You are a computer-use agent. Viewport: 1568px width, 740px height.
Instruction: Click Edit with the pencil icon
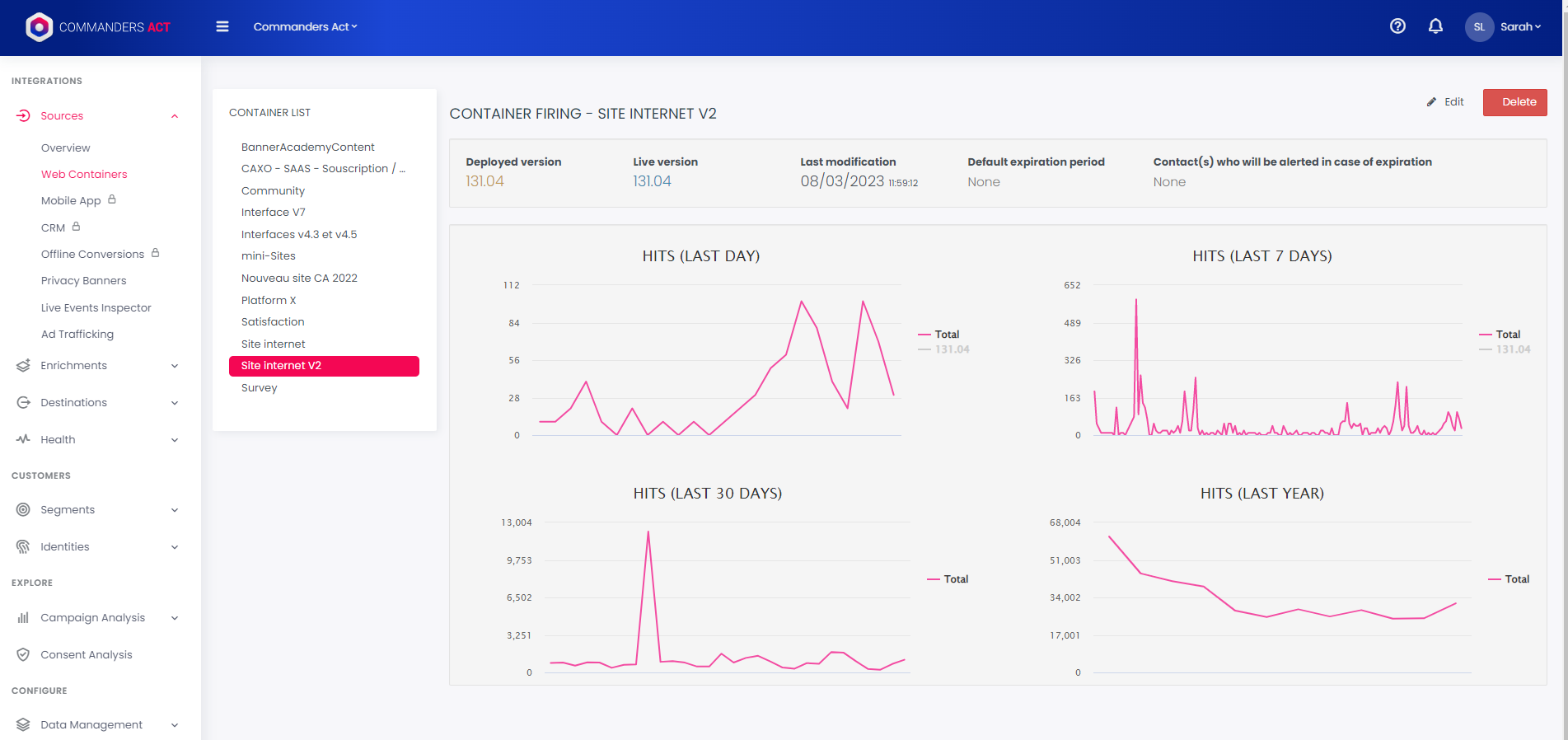coord(1446,102)
